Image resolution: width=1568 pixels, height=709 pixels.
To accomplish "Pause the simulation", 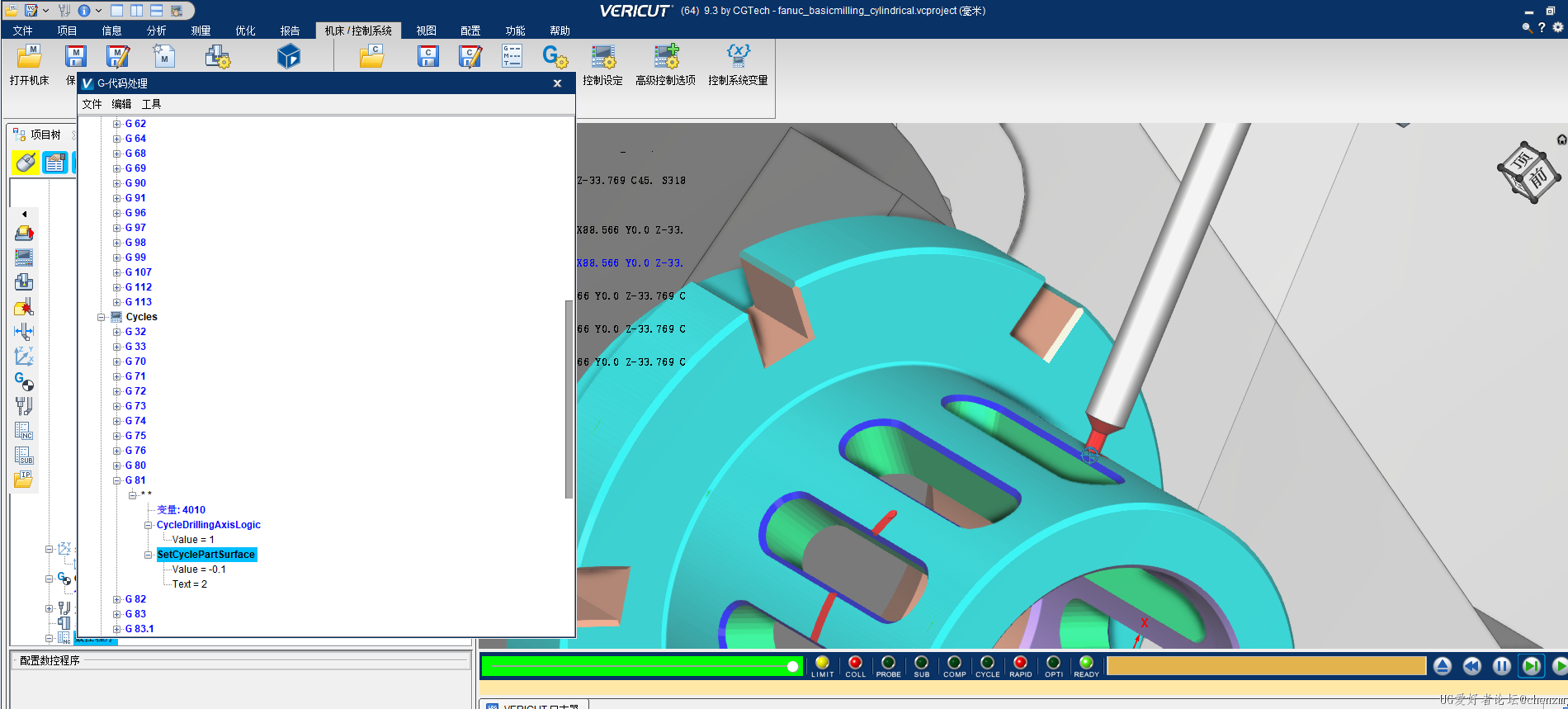I will (1502, 666).
